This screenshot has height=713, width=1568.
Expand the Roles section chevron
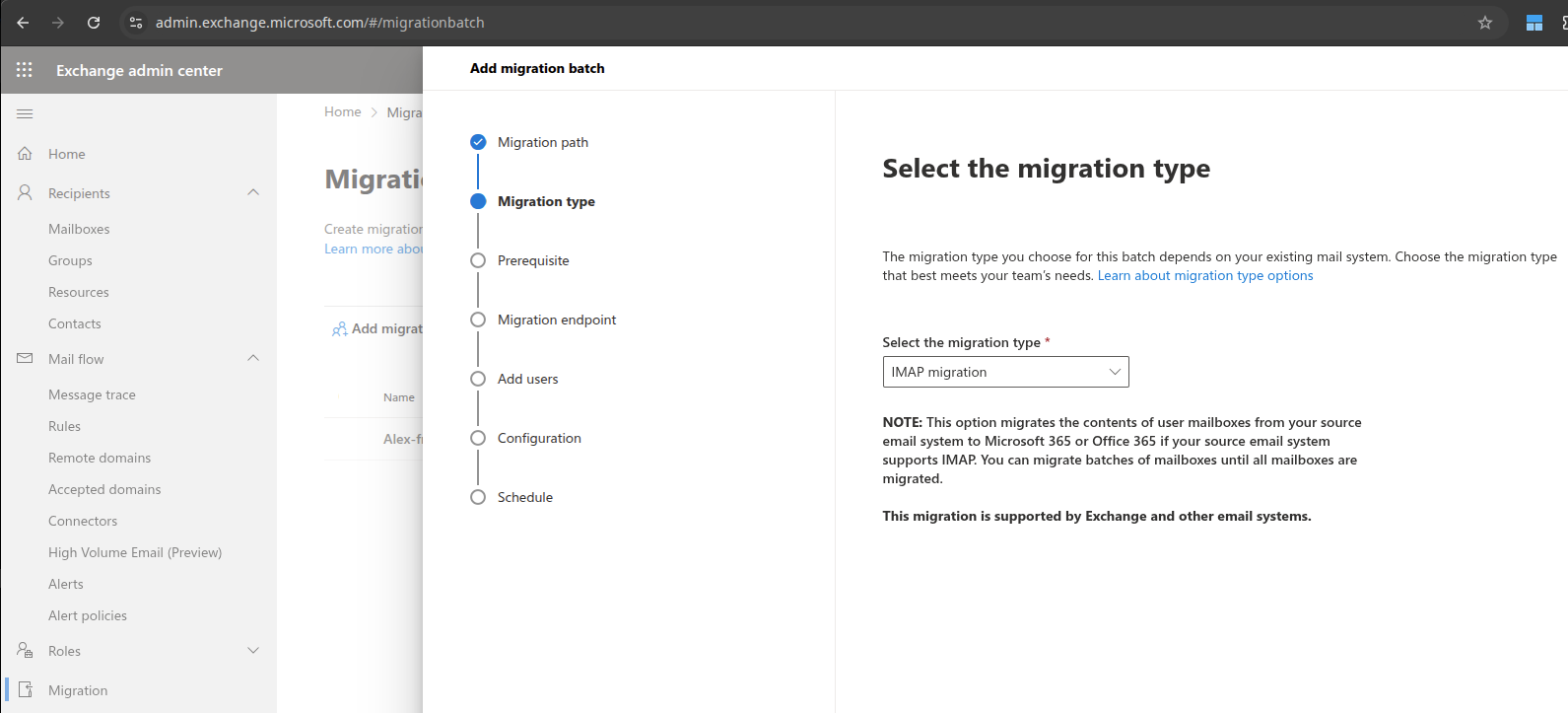(x=253, y=651)
